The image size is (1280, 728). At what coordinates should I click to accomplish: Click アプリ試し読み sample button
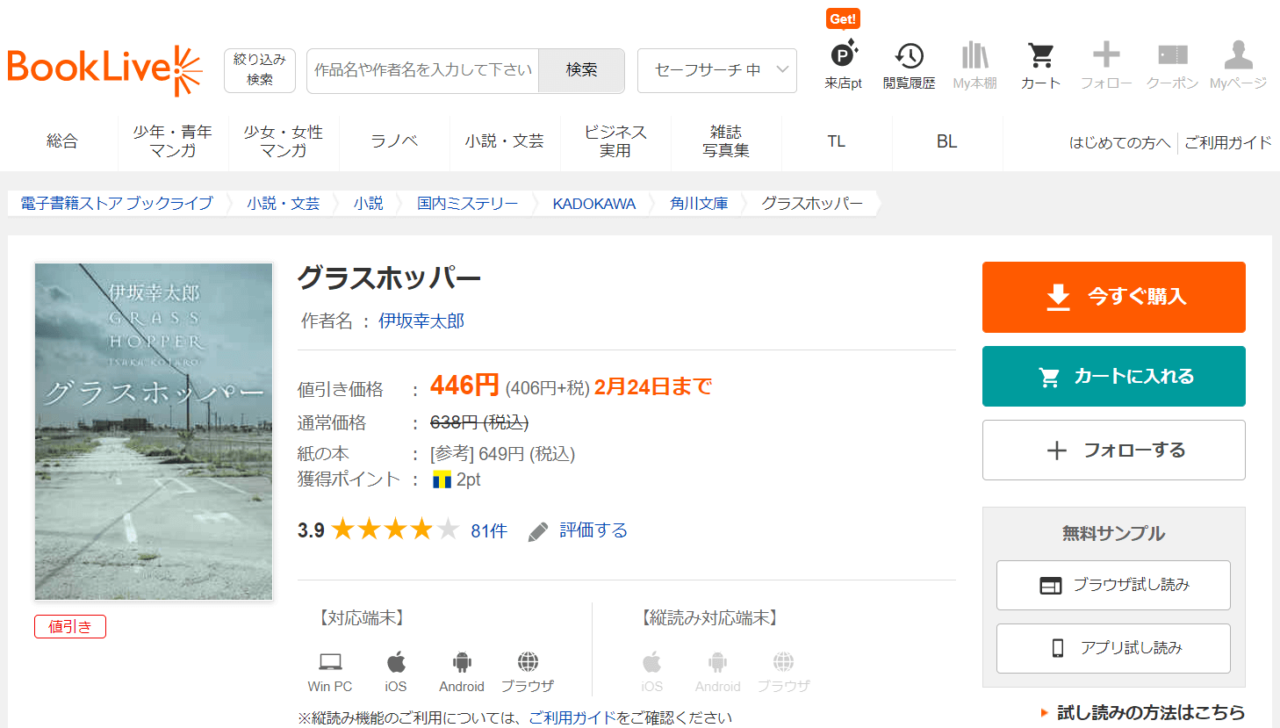click(1114, 648)
